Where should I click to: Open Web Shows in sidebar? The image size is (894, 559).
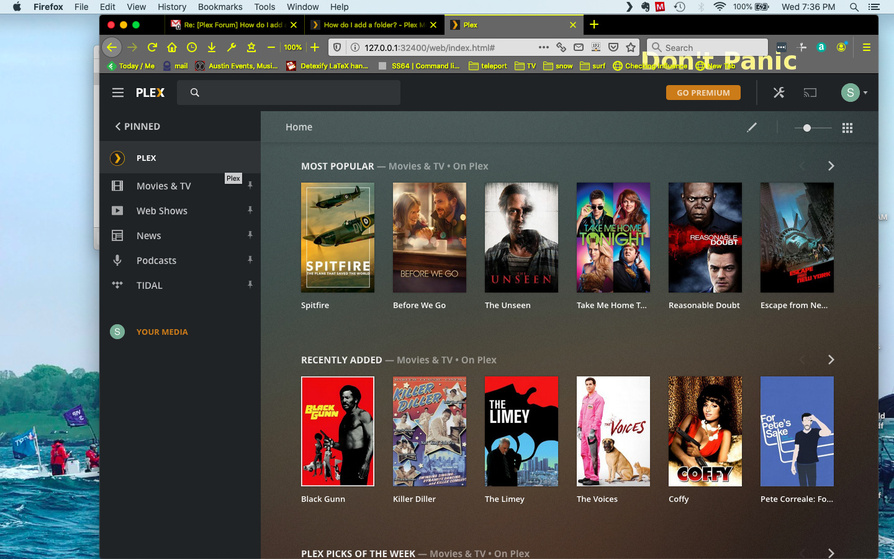coord(161,210)
